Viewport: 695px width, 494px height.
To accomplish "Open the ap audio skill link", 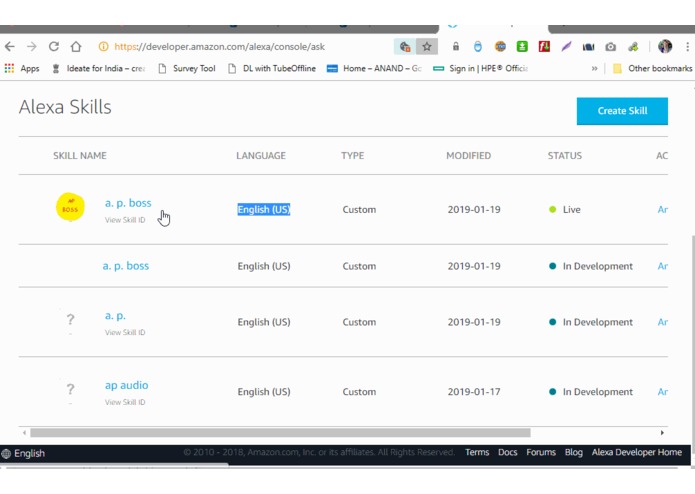I will coord(127,385).
